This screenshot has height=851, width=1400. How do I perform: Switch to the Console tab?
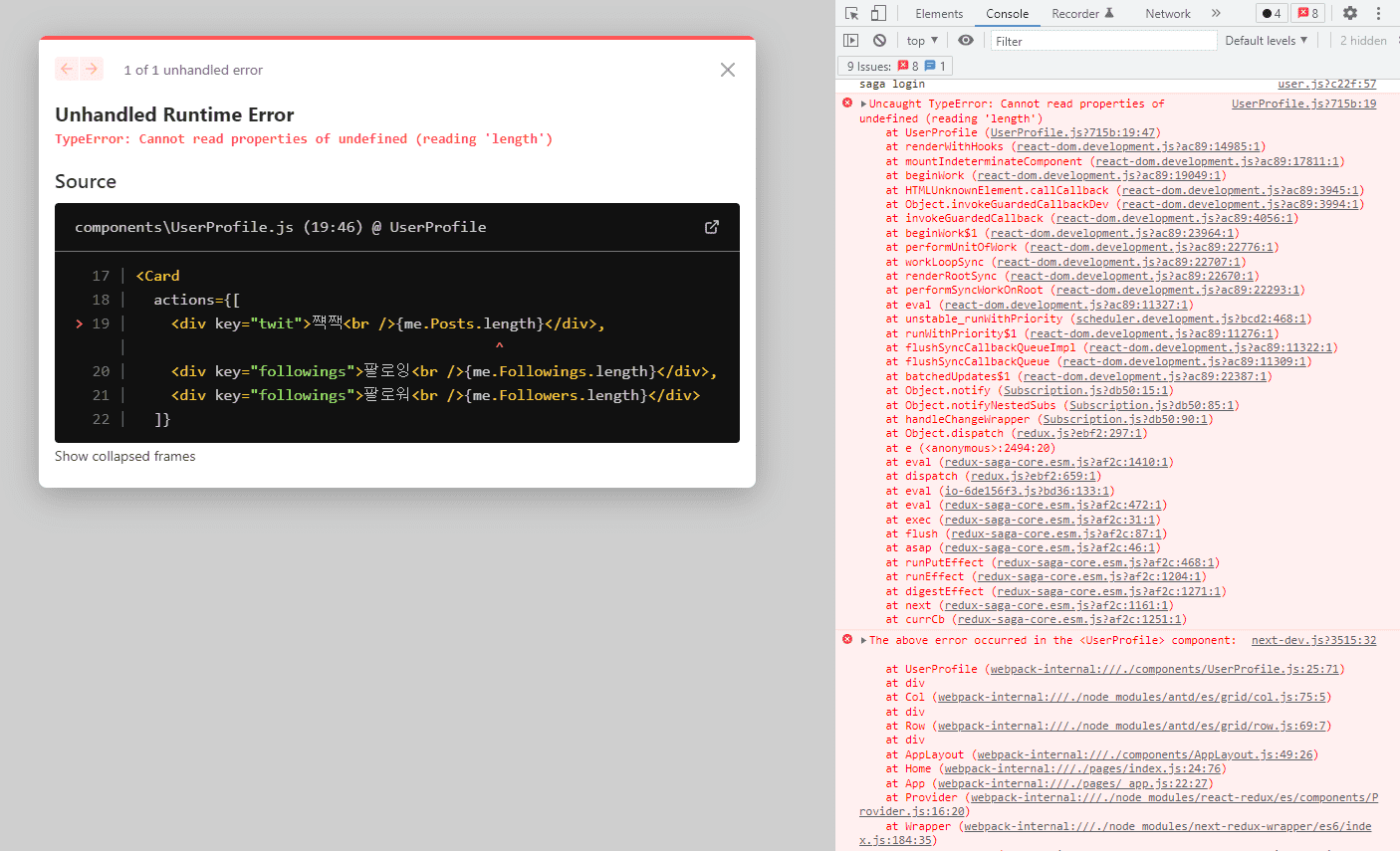click(1008, 14)
